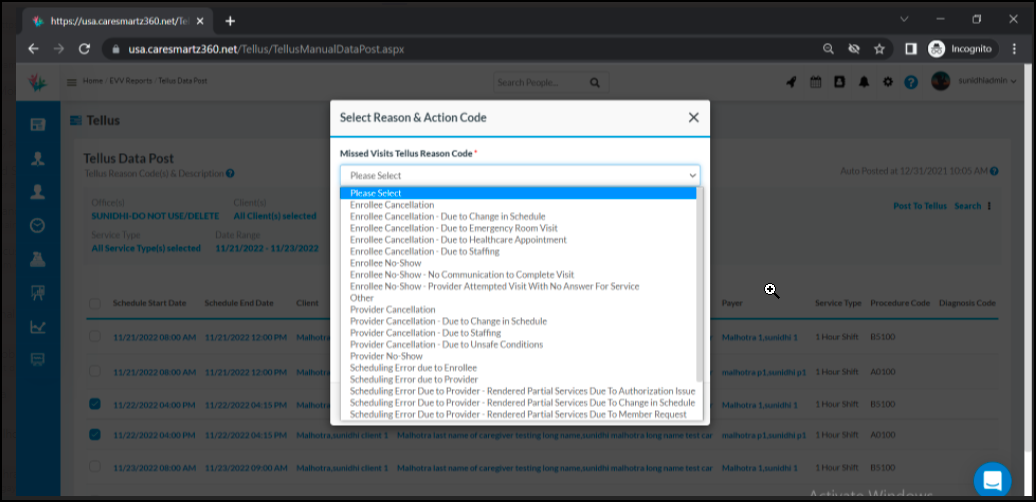Choose 'Enrollee Cancellation - Due to Staffing'
This screenshot has height=502, width=1036.
pyautogui.click(x=424, y=251)
